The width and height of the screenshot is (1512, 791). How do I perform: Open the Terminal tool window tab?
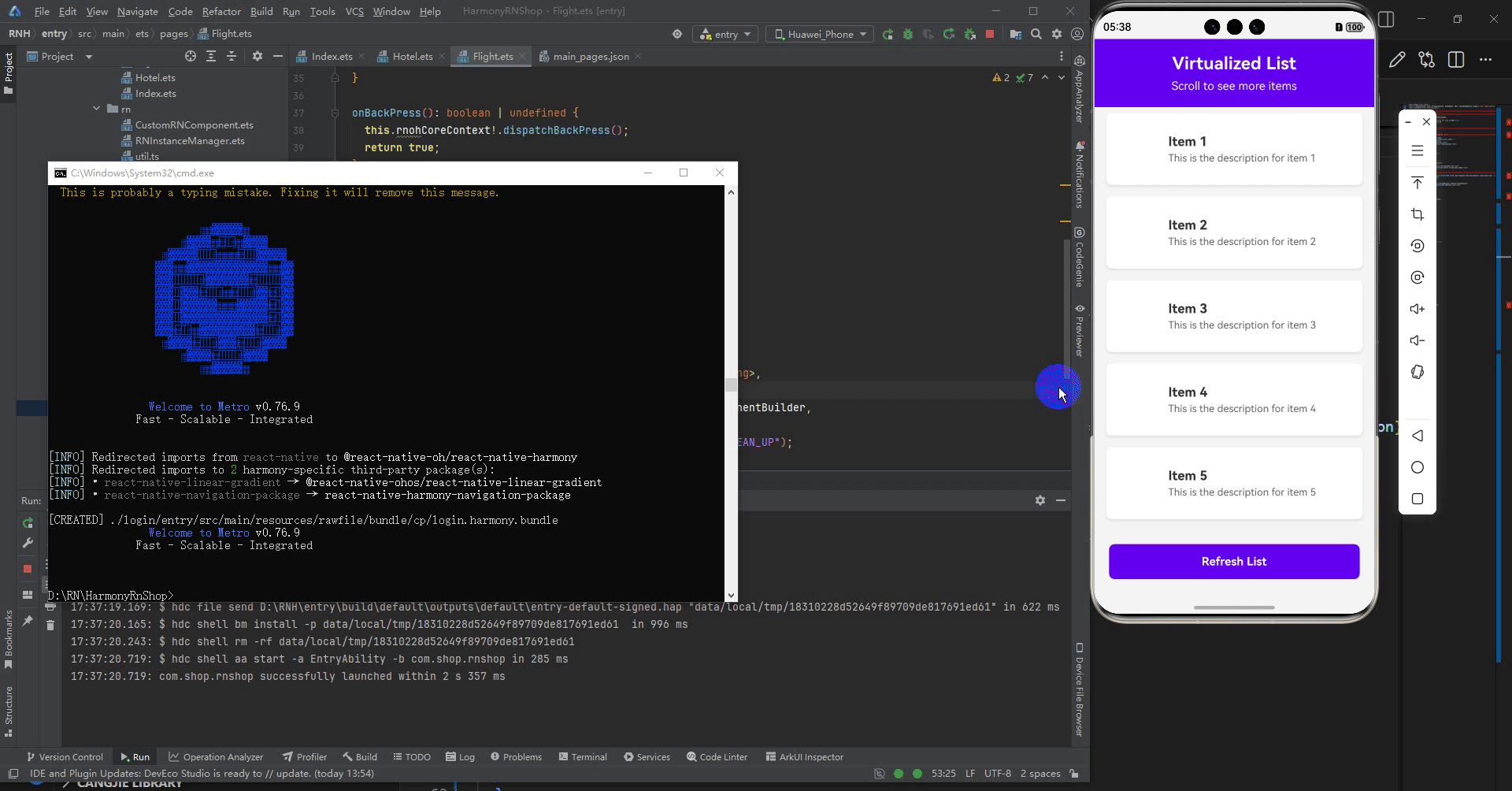[583, 756]
